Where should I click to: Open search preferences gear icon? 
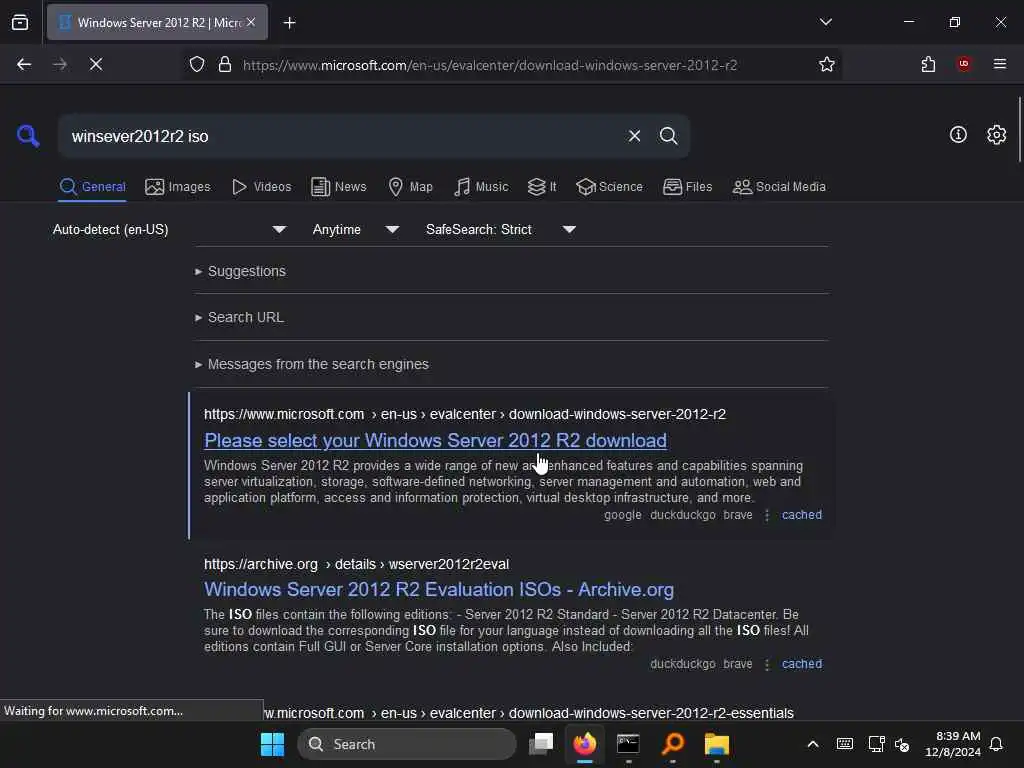point(996,135)
